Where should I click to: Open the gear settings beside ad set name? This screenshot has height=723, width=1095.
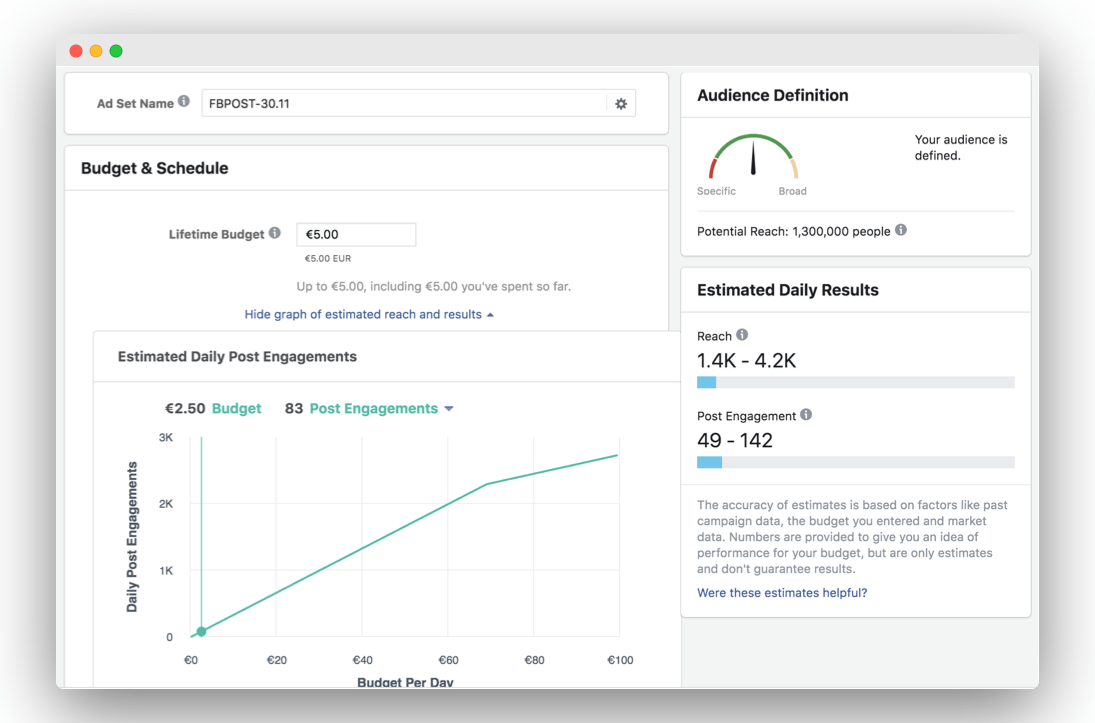pyautogui.click(x=621, y=103)
